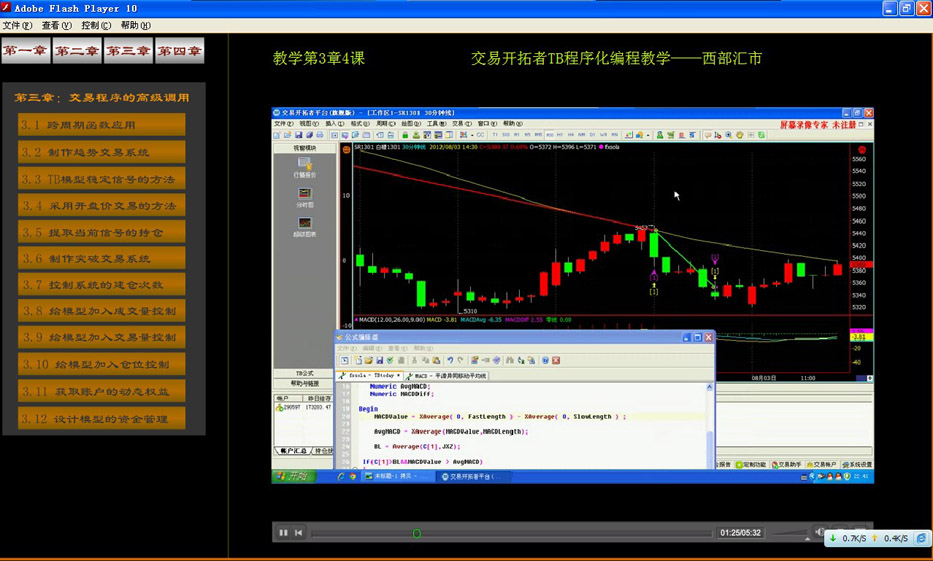Viewport: 933px width, 561px height.
Task: Select the 第三章 chapter tab
Action: coord(129,51)
